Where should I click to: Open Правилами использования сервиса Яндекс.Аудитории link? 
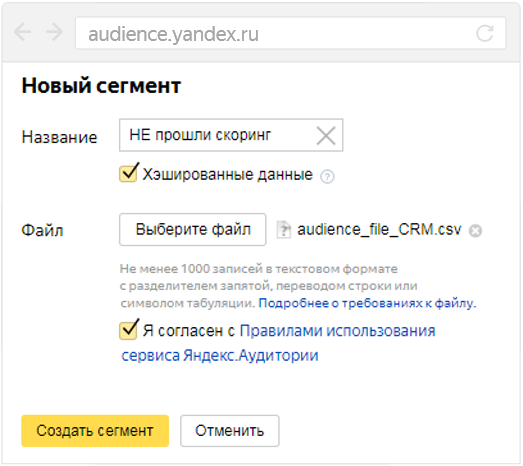click(278, 343)
